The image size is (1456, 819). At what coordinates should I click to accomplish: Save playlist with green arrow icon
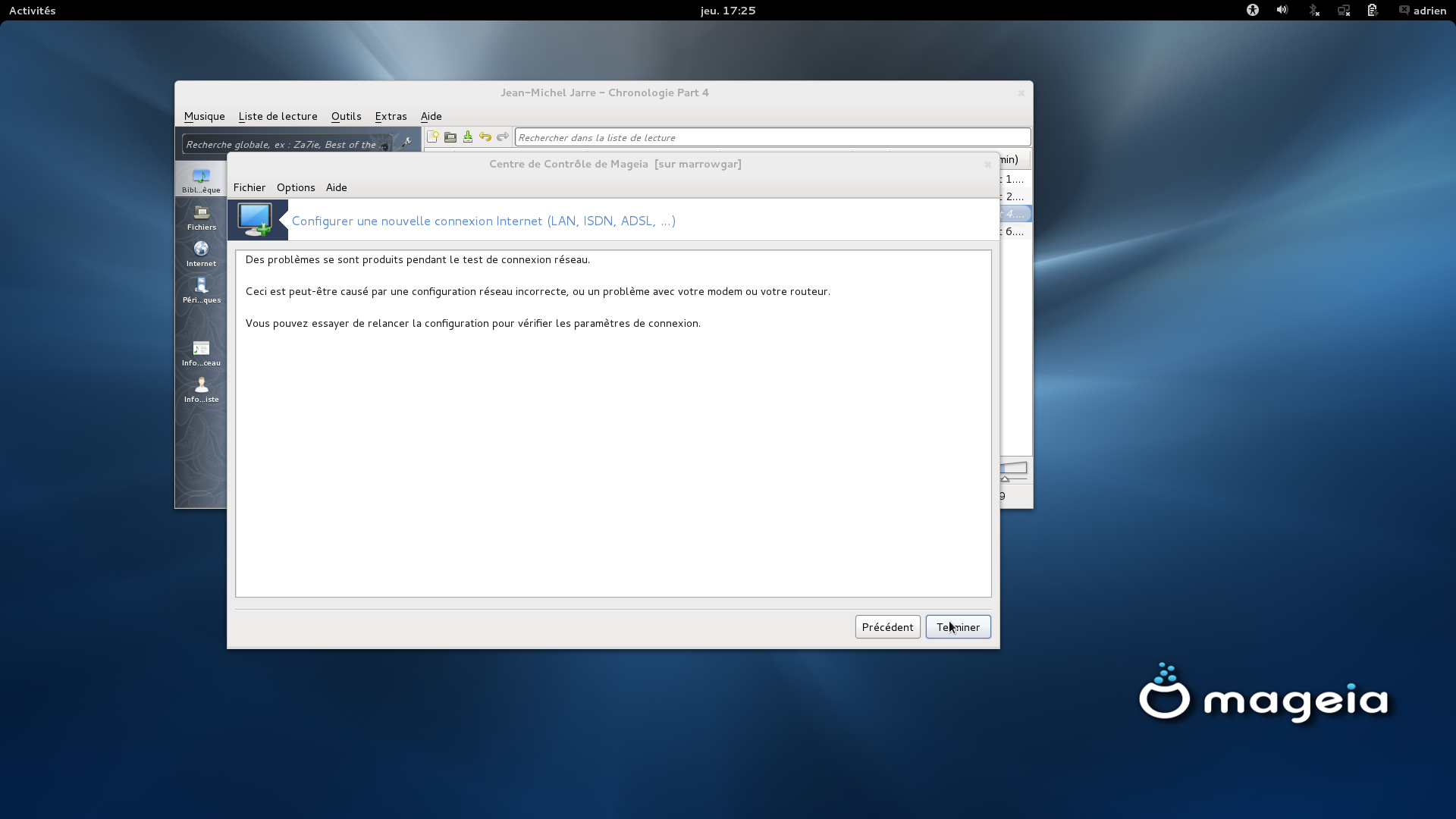point(468,137)
